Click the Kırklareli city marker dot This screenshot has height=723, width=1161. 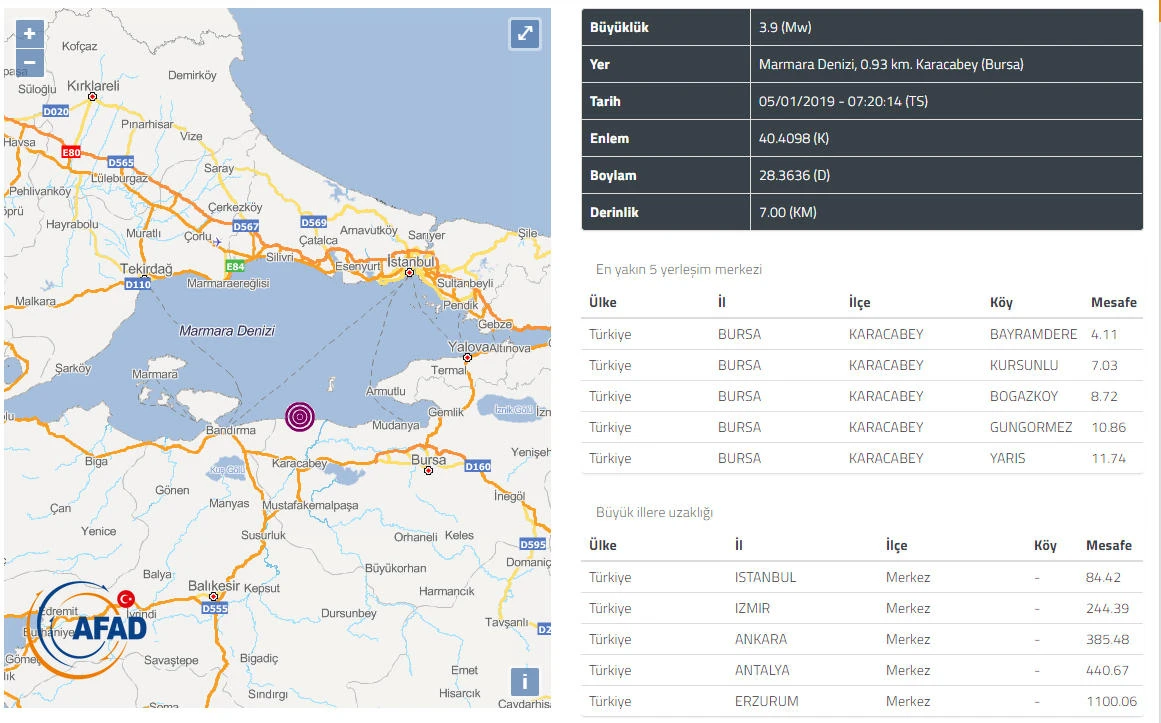tap(92, 97)
